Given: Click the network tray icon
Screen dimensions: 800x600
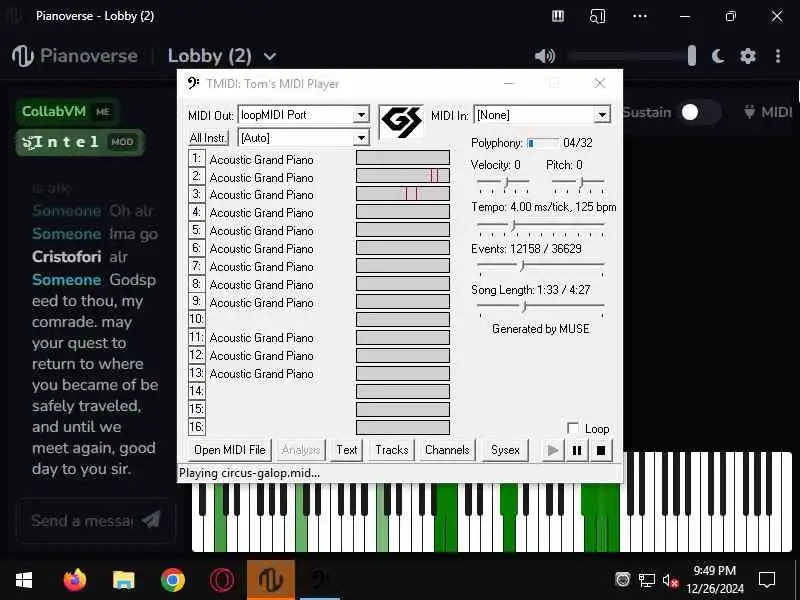Looking at the screenshot, I should coord(646,580).
